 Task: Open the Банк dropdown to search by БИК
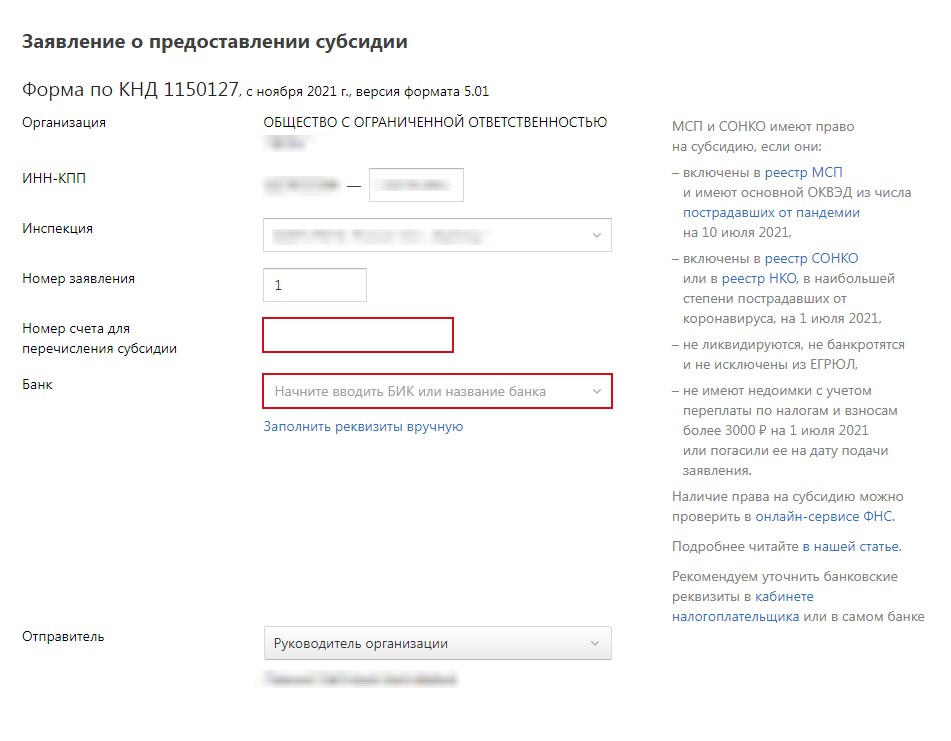[x=420, y=391]
